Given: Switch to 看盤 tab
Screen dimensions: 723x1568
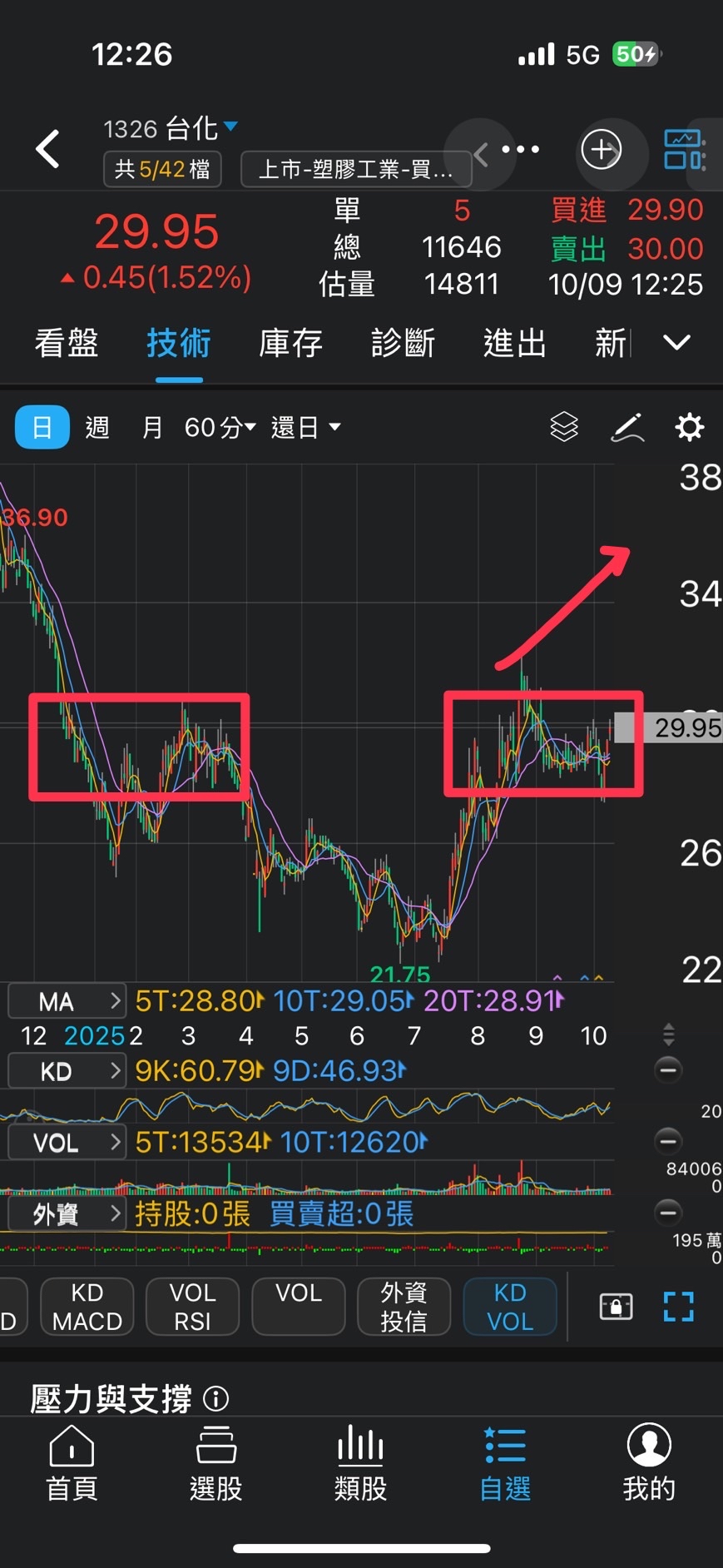Looking at the screenshot, I should click(x=67, y=343).
